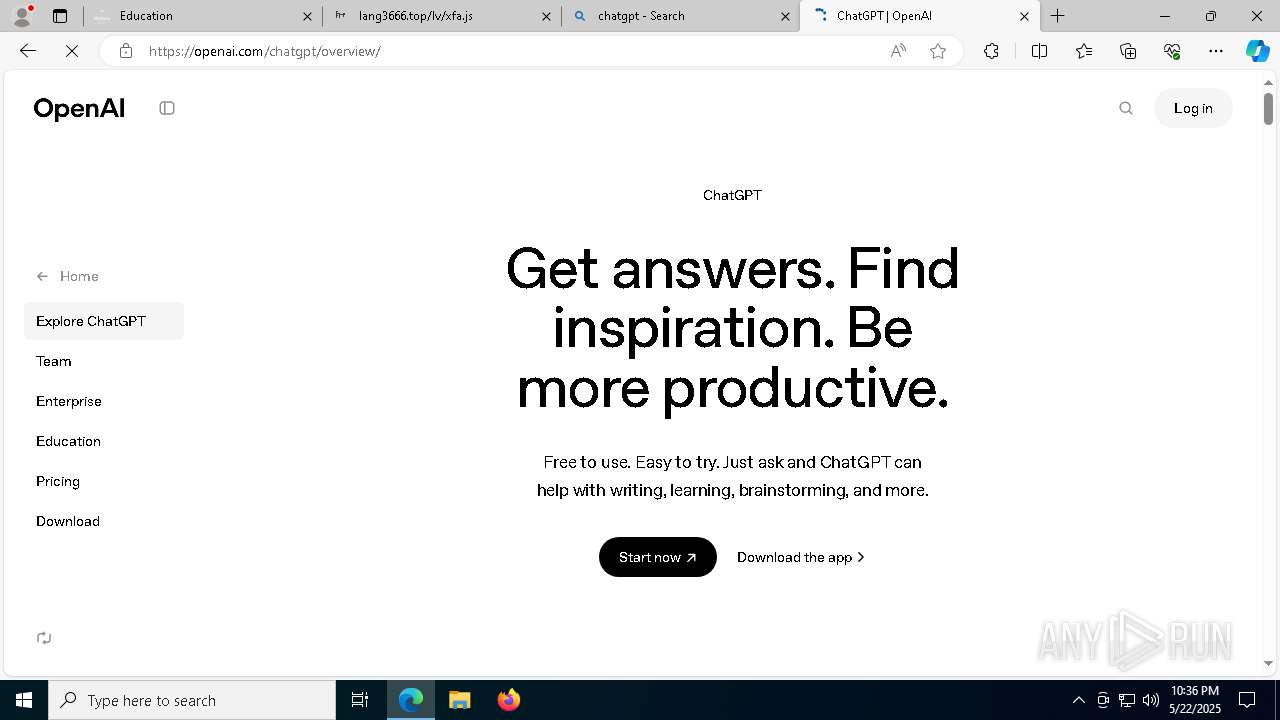Add page to favorites star icon

point(938,51)
